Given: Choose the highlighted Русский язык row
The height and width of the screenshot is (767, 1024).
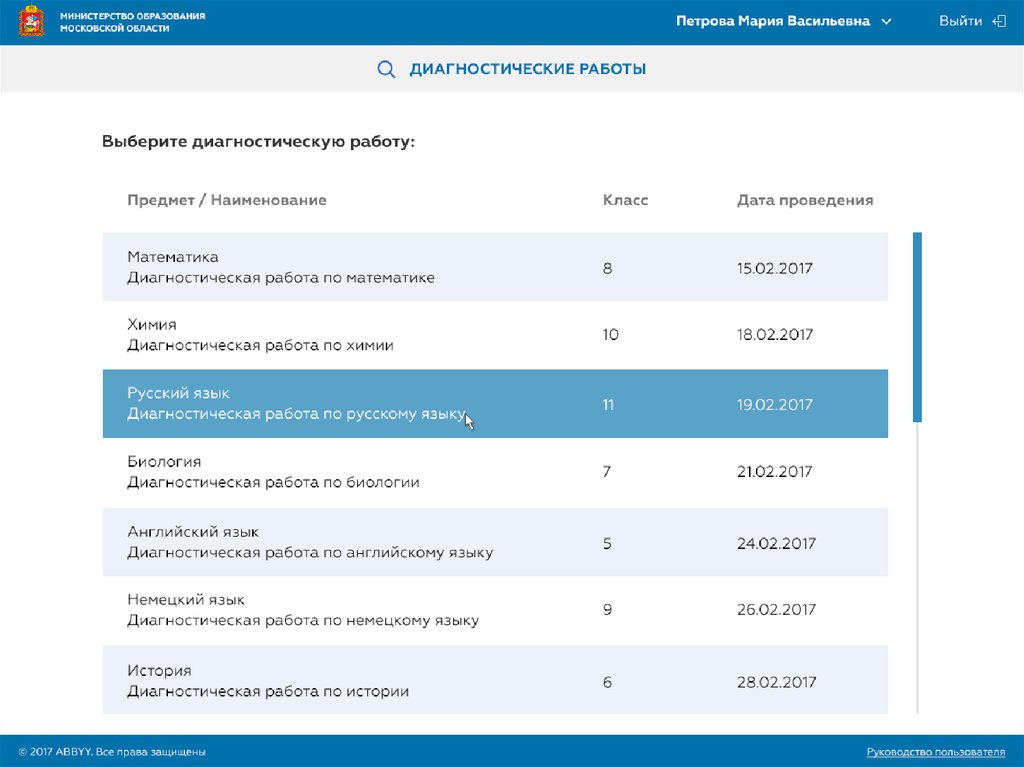Looking at the screenshot, I should pos(495,404).
